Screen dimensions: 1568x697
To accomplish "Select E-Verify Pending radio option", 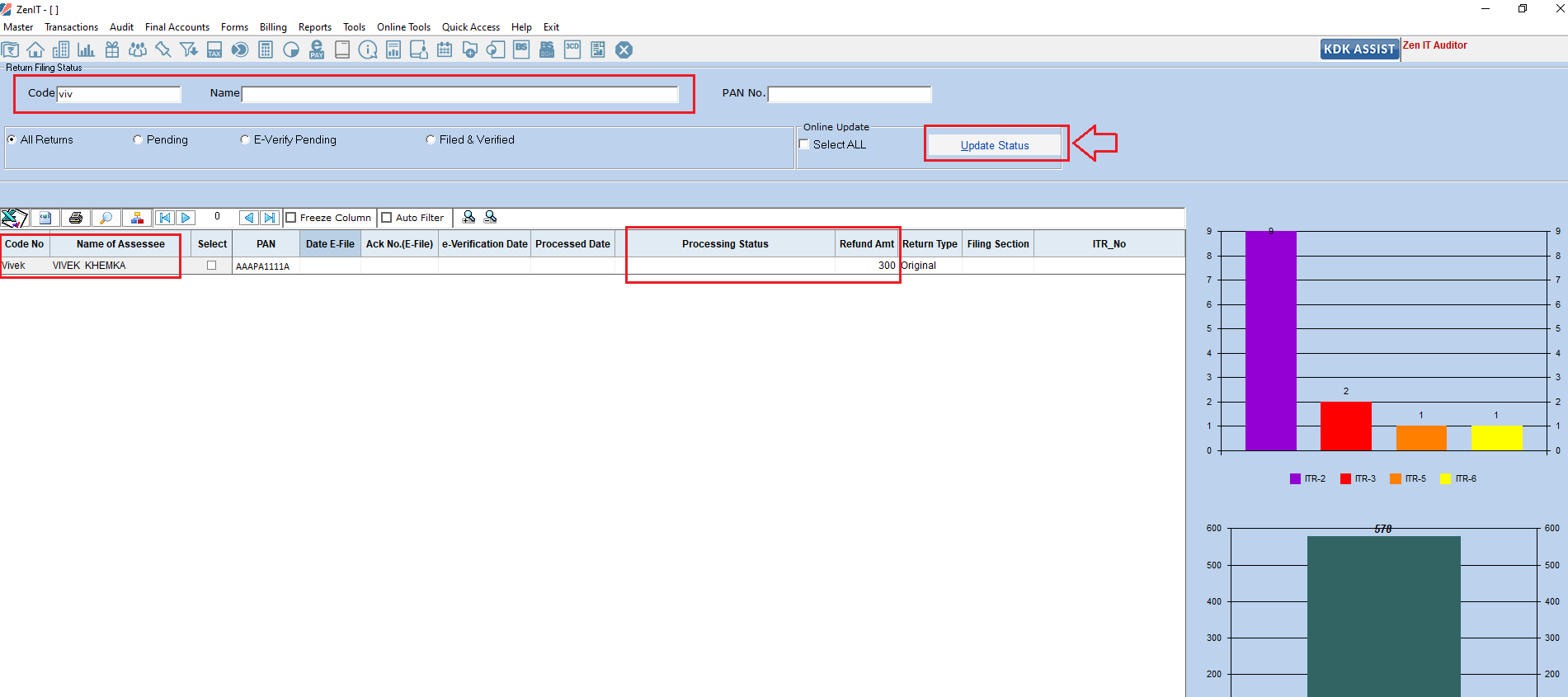I will pos(245,139).
